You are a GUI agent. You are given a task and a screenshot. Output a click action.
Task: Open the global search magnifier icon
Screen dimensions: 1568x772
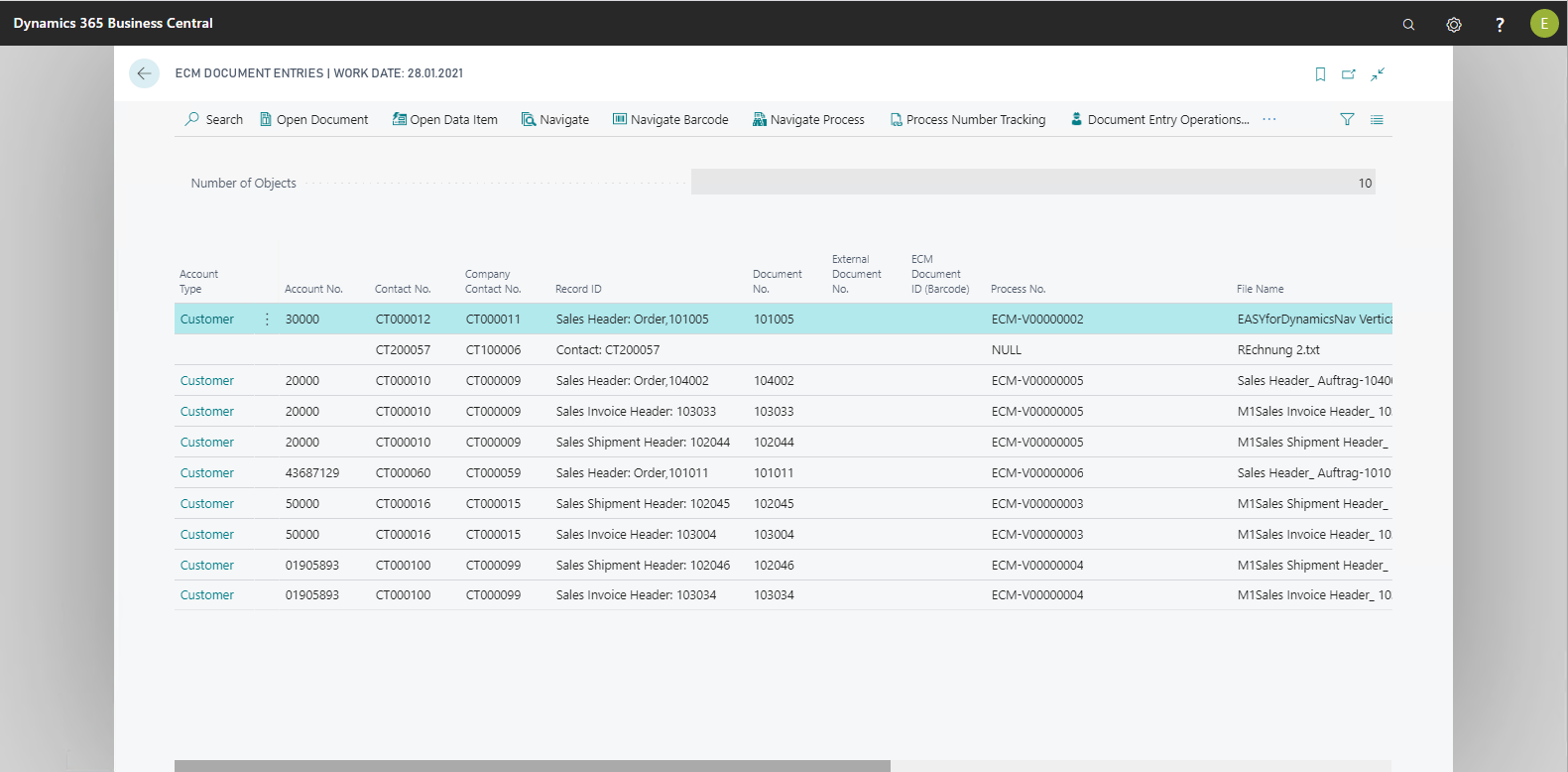pyautogui.click(x=1408, y=25)
